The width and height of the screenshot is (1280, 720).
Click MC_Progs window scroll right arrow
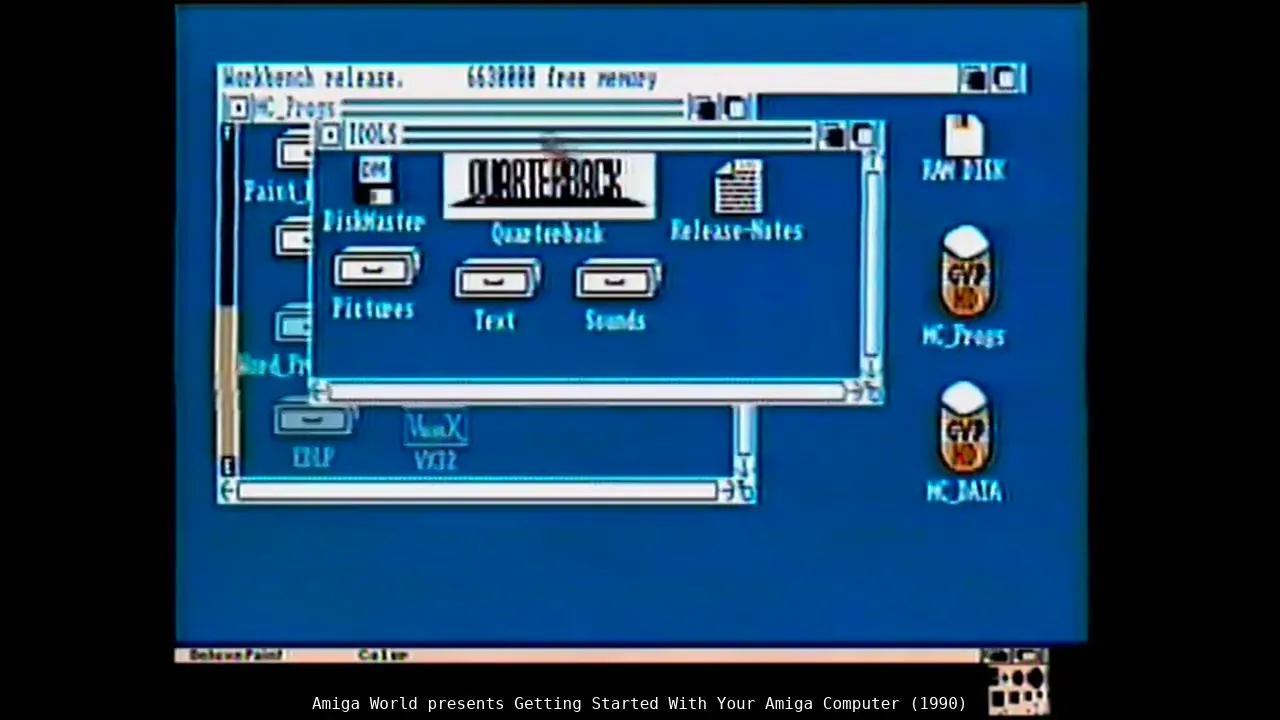[x=728, y=491]
